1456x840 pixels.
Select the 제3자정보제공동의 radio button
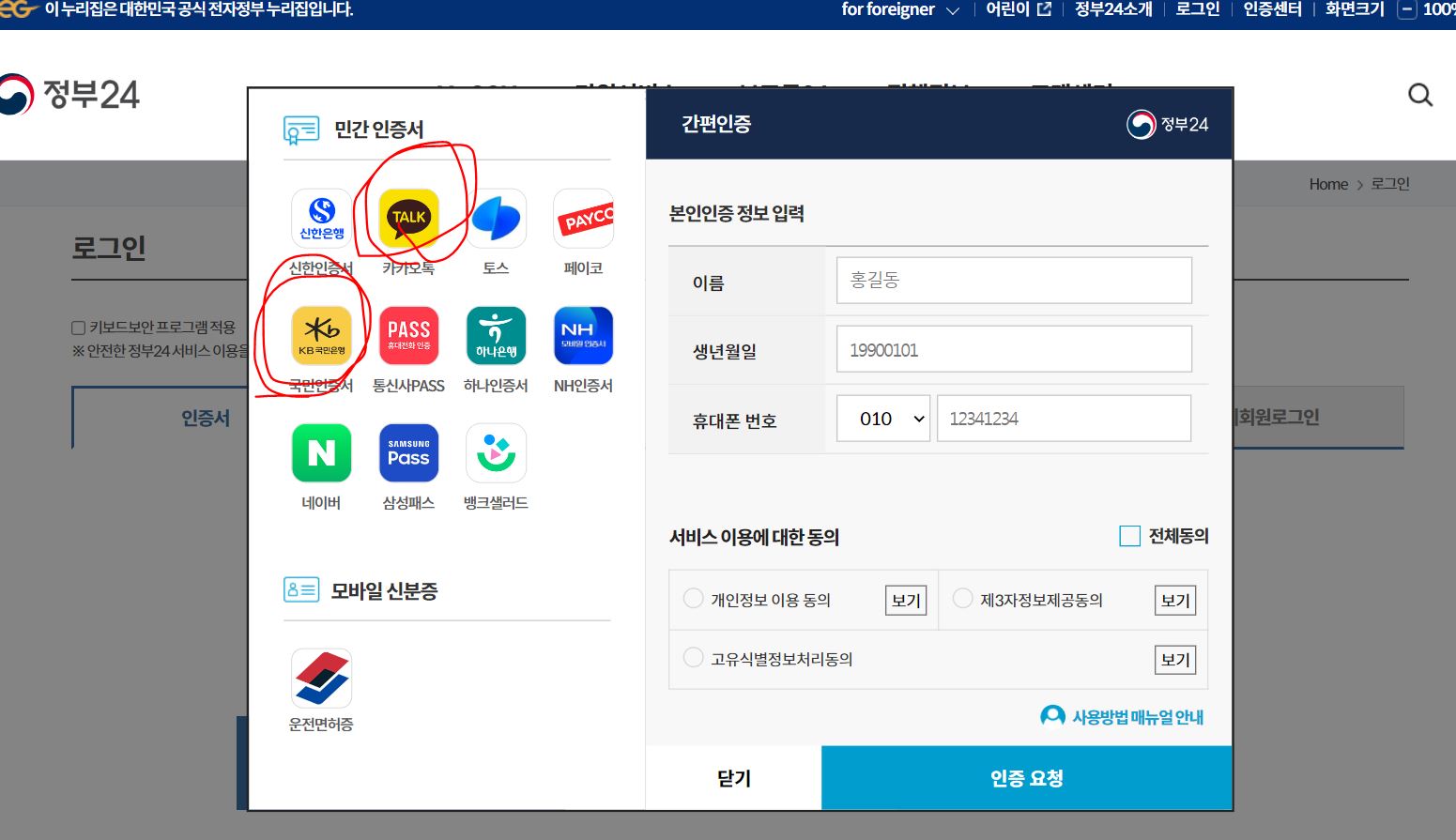click(962, 599)
